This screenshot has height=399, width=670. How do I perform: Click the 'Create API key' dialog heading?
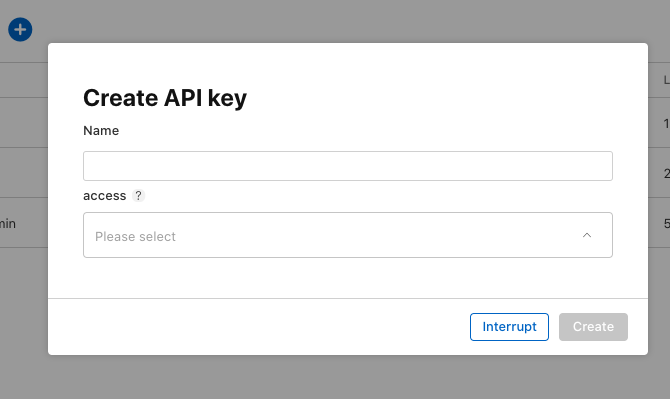coord(165,98)
